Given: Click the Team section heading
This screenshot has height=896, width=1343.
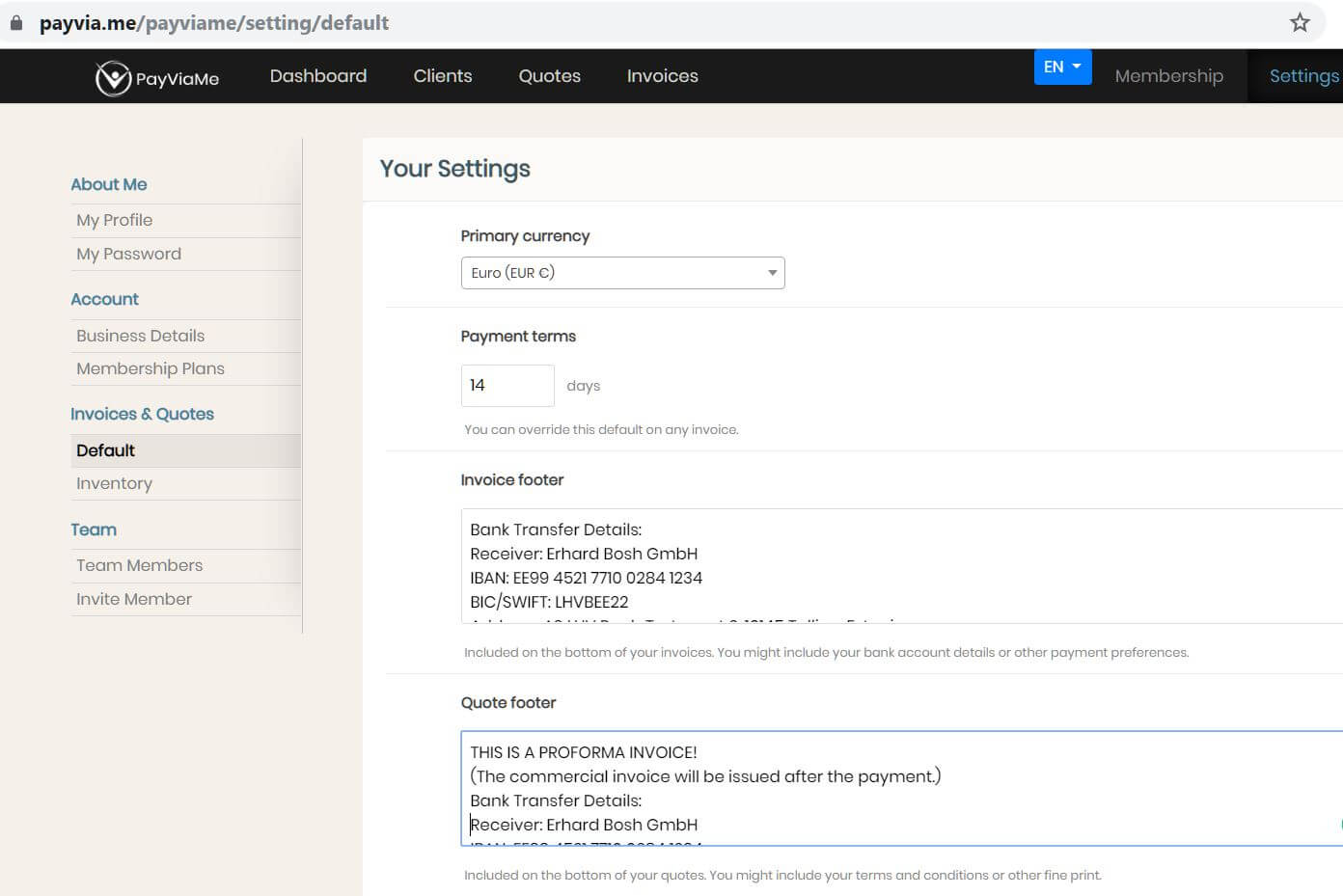Looking at the screenshot, I should [x=94, y=529].
